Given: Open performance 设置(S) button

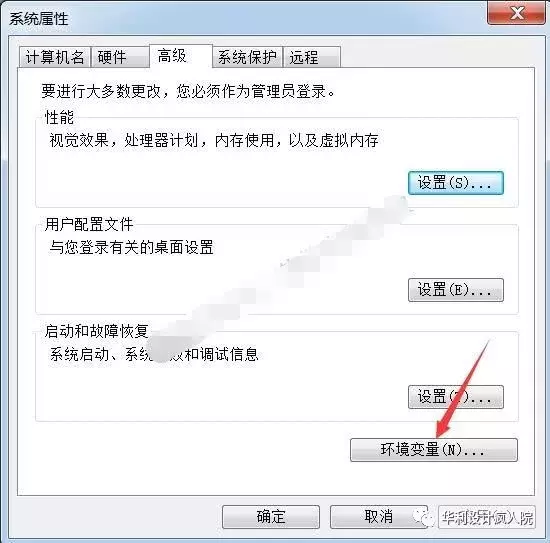Looking at the screenshot, I should tap(456, 183).
